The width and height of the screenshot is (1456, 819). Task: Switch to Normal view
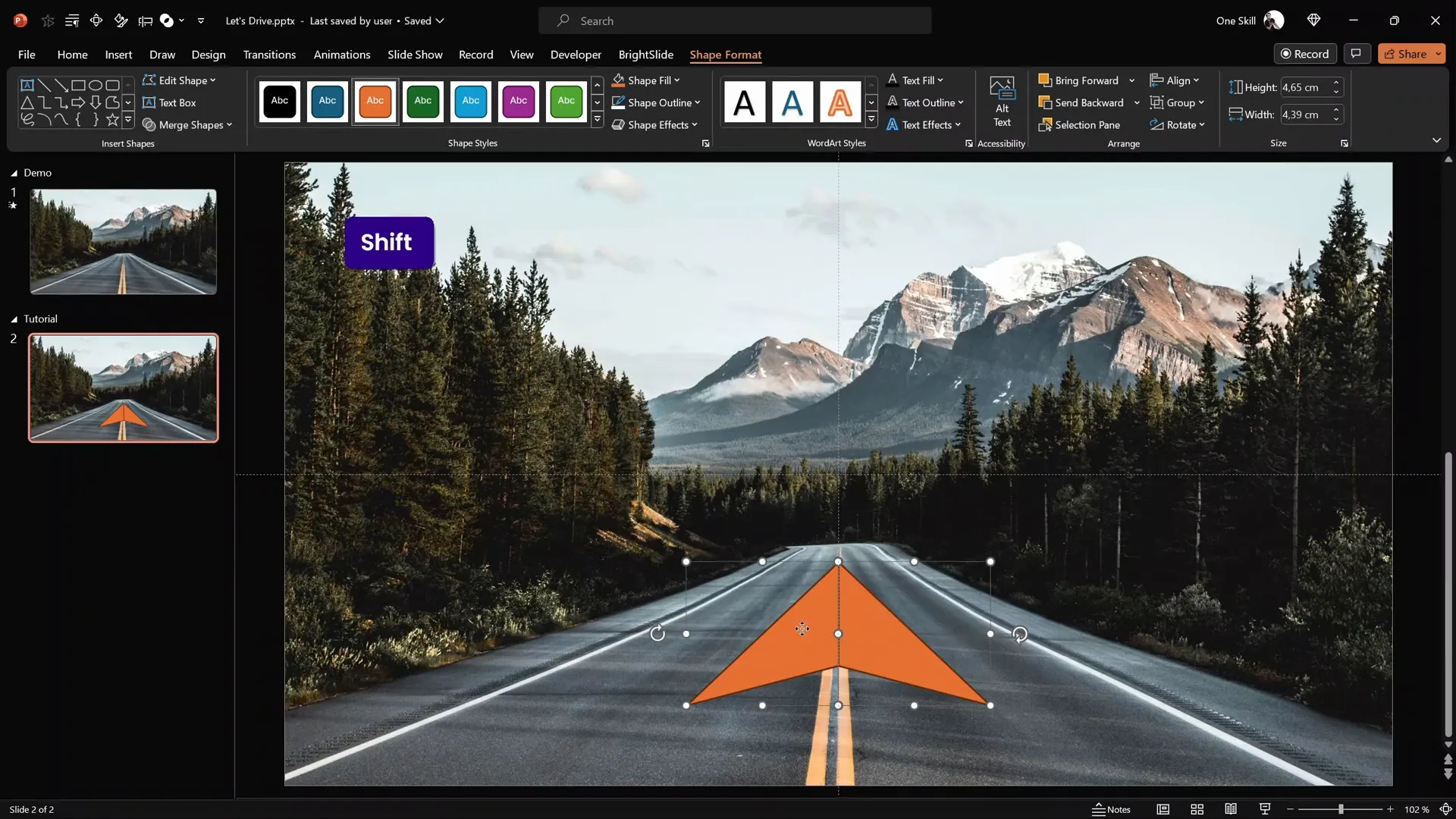click(1163, 809)
